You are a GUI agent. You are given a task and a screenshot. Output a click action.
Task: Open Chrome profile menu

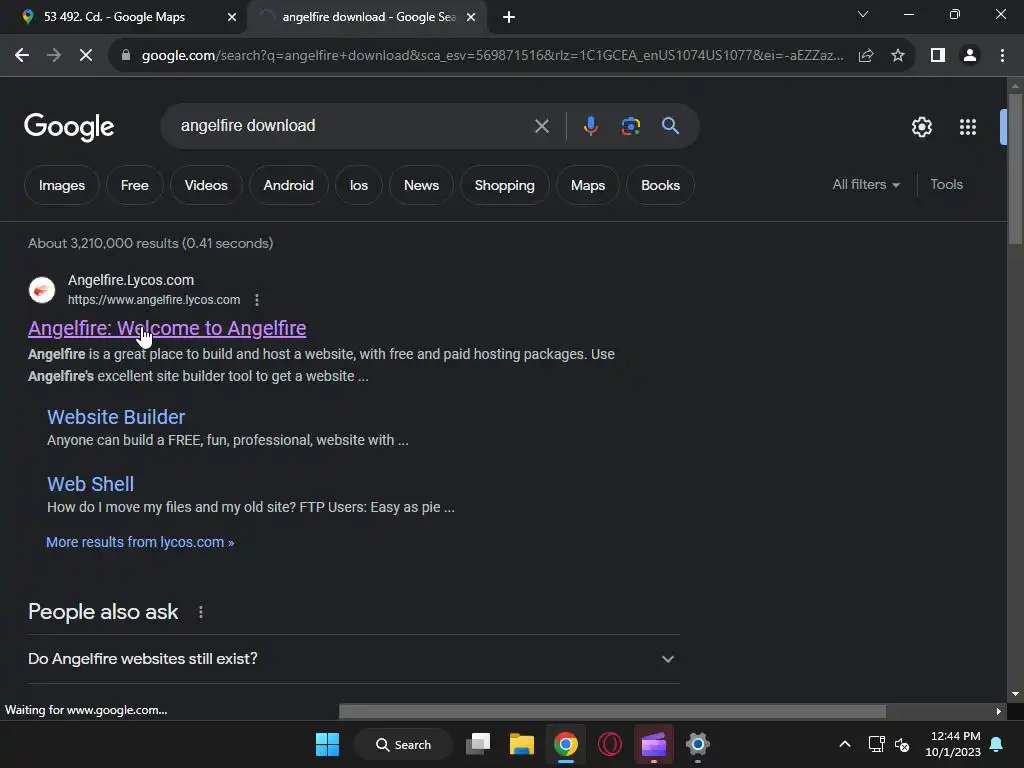(x=970, y=56)
